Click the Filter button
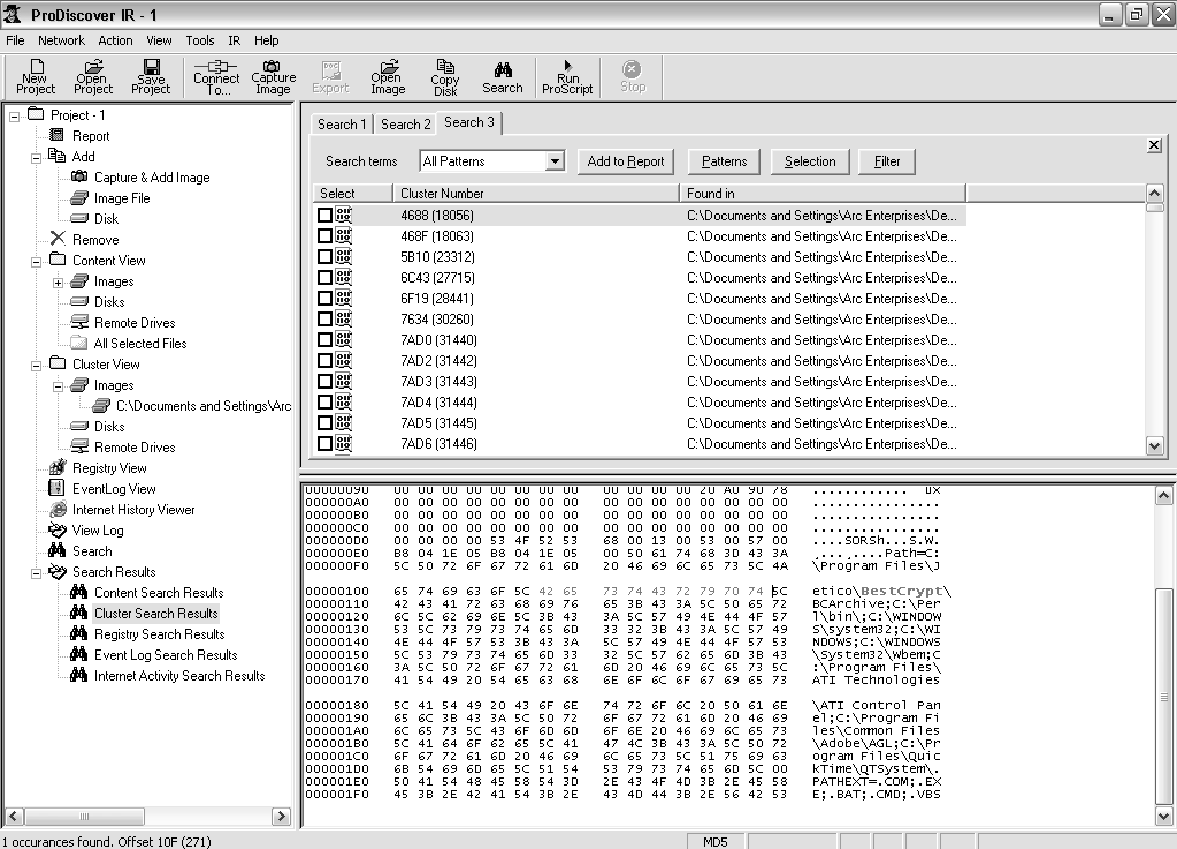The width and height of the screenshot is (1177, 849). click(x=887, y=161)
